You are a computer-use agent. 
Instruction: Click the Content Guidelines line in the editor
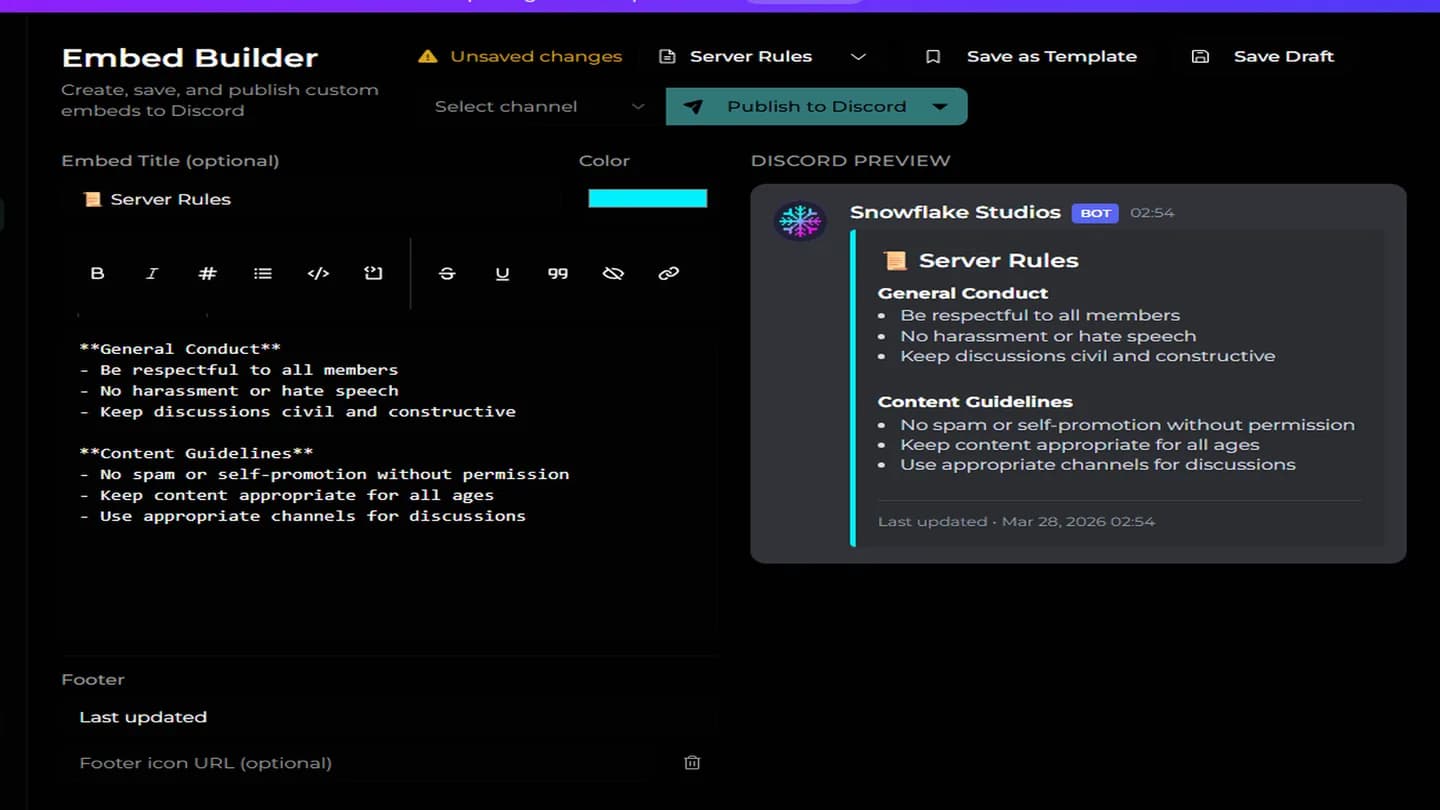tap(196, 453)
